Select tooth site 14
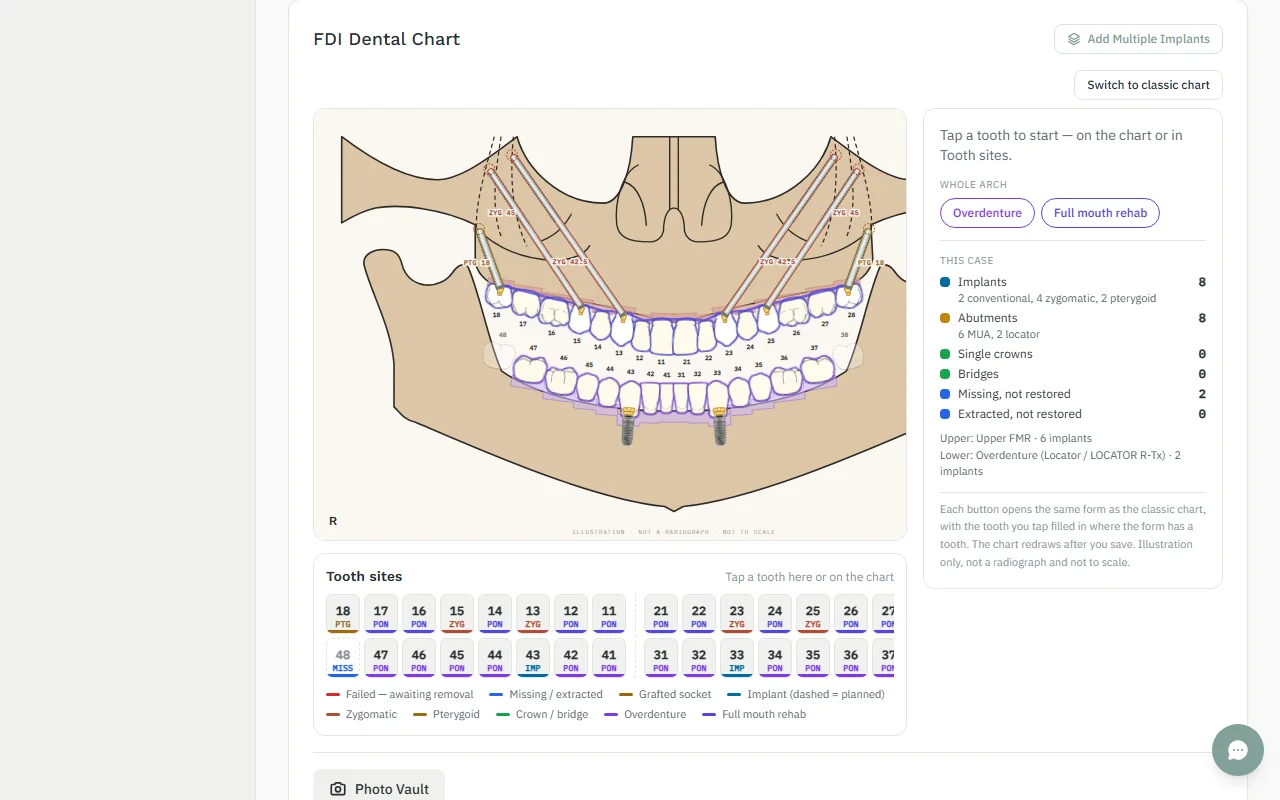The width and height of the screenshot is (1280, 800). [x=495, y=614]
